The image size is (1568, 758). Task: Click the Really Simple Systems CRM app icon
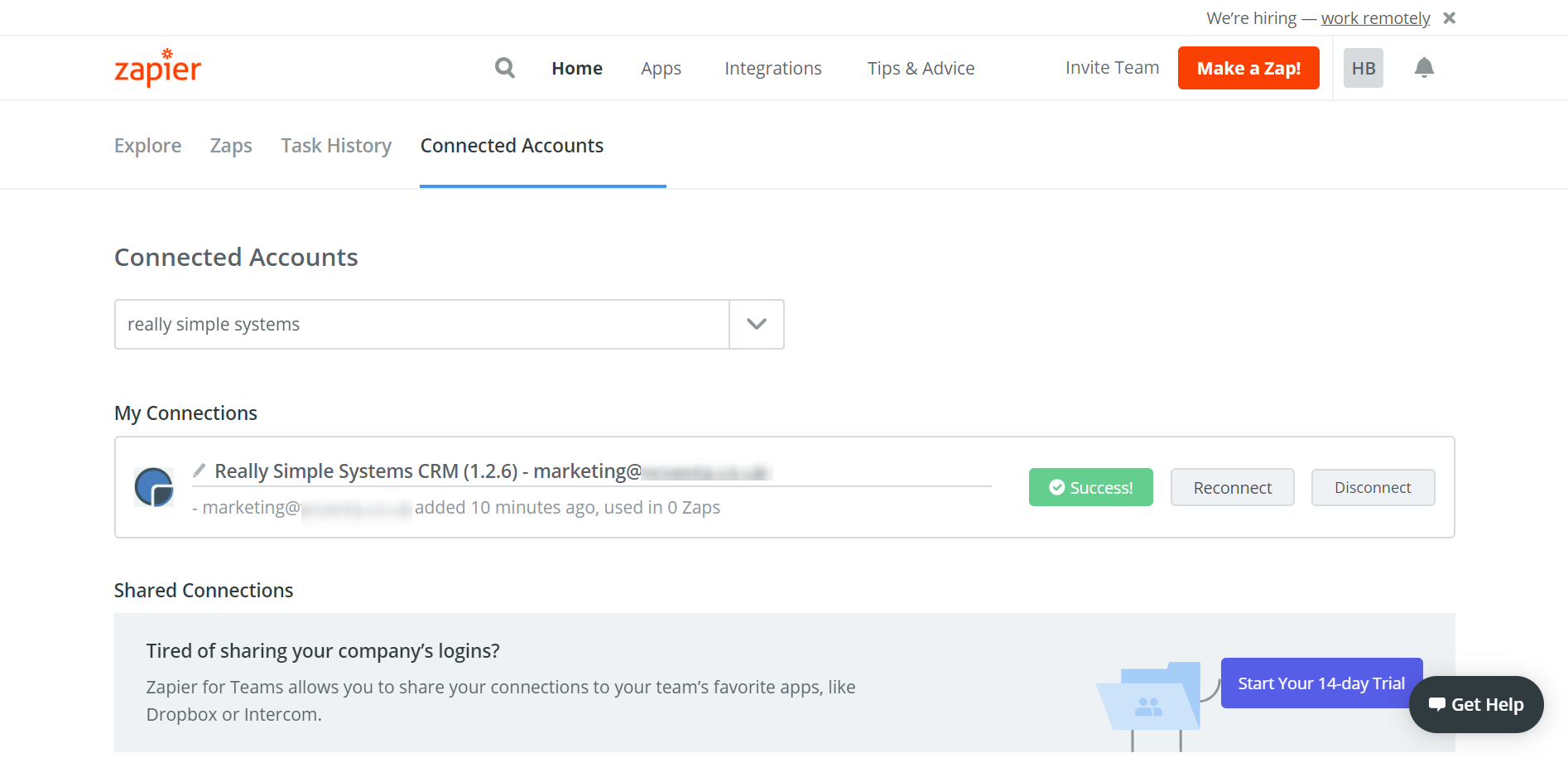pyautogui.click(x=154, y=486)
